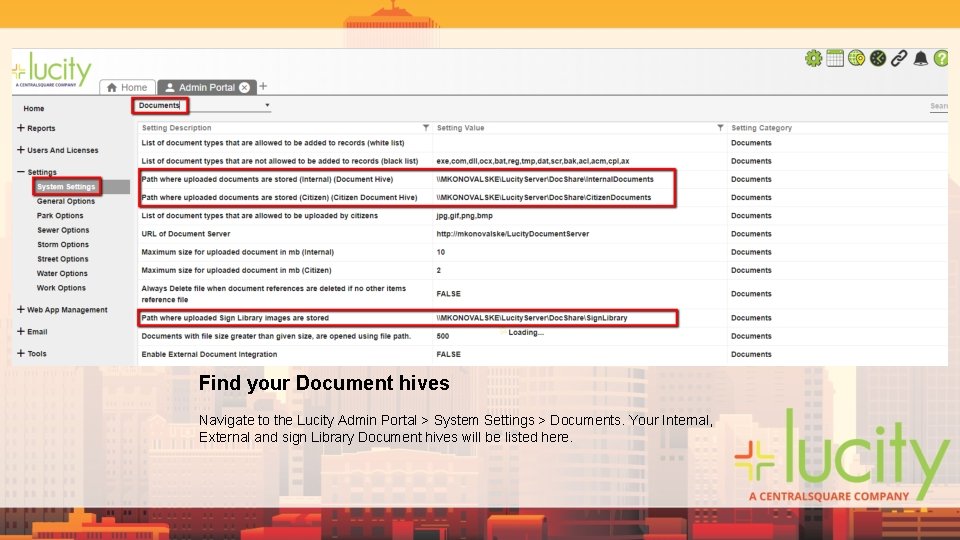Image resolution: width=960 pixels, height=540 pixels.
Task: Select the white list document types row
Action: click(x=542, y=143)
